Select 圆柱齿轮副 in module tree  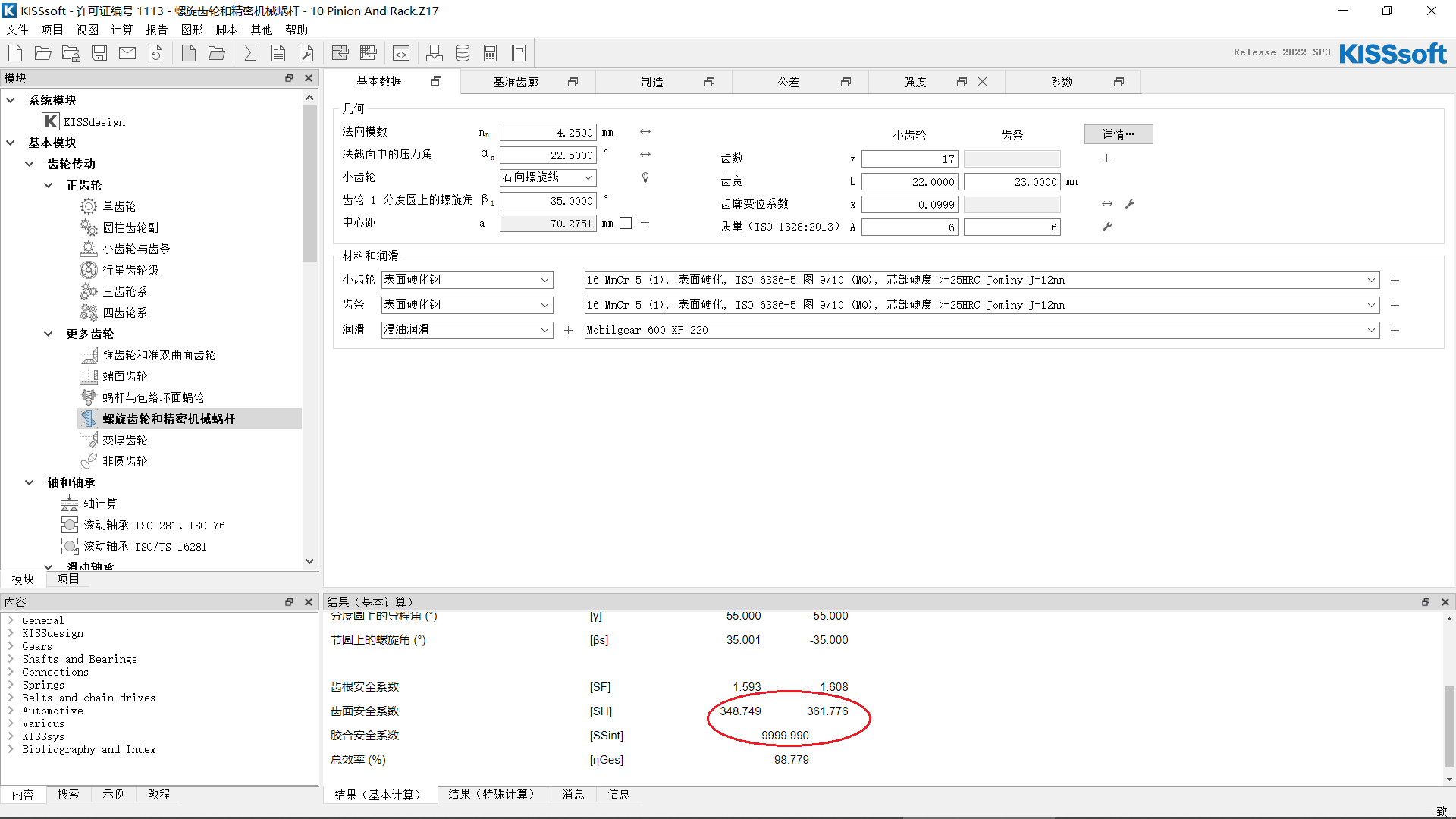click(x=130, y=227)
